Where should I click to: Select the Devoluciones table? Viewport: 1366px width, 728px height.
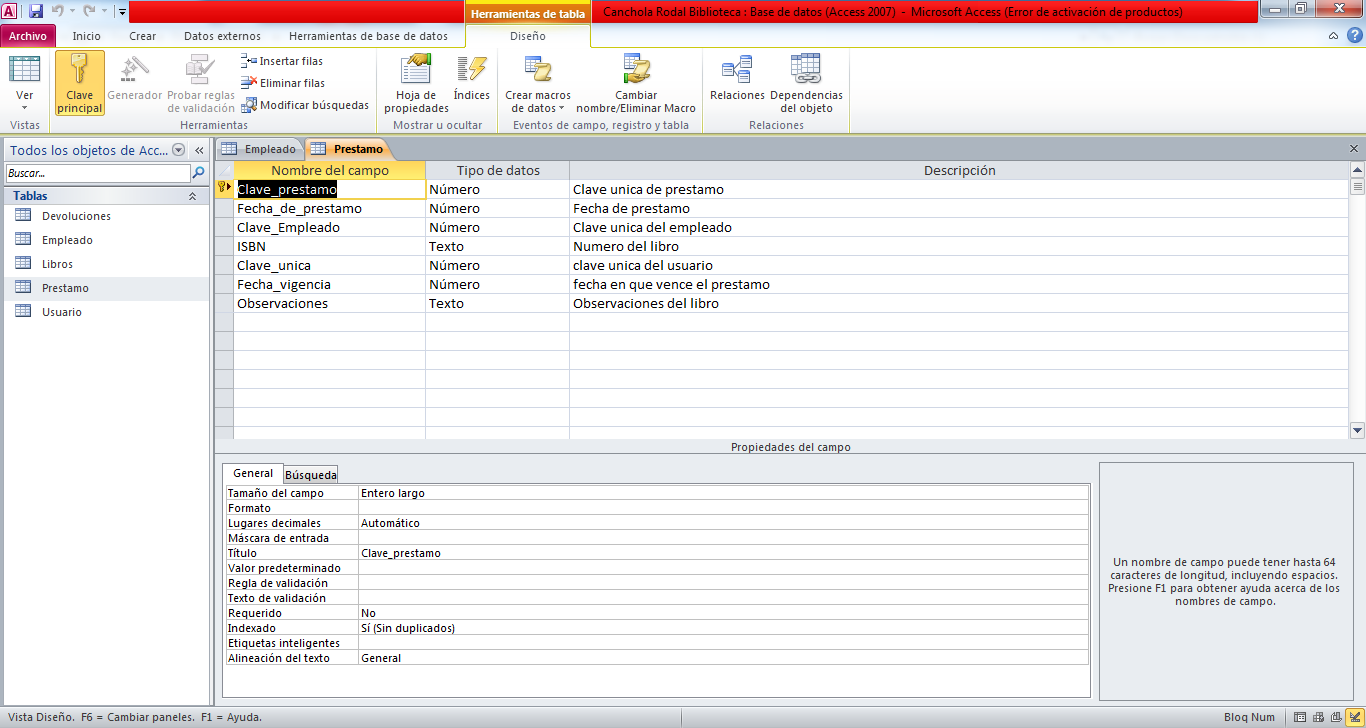click(76, 216)
